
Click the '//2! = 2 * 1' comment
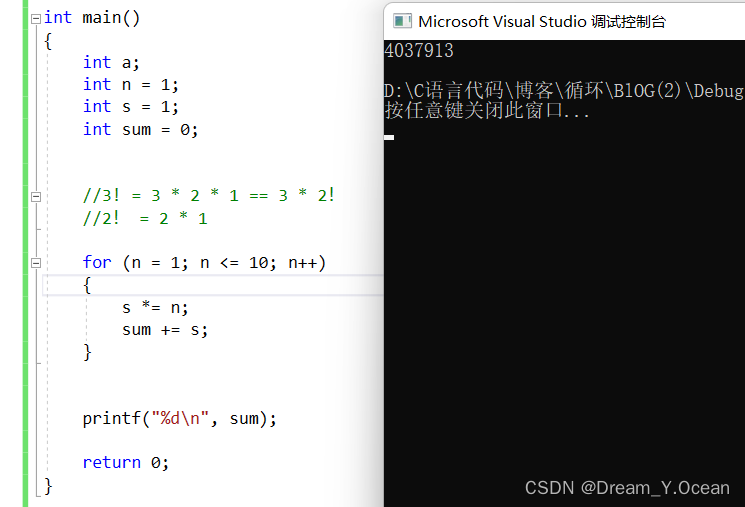145,218
